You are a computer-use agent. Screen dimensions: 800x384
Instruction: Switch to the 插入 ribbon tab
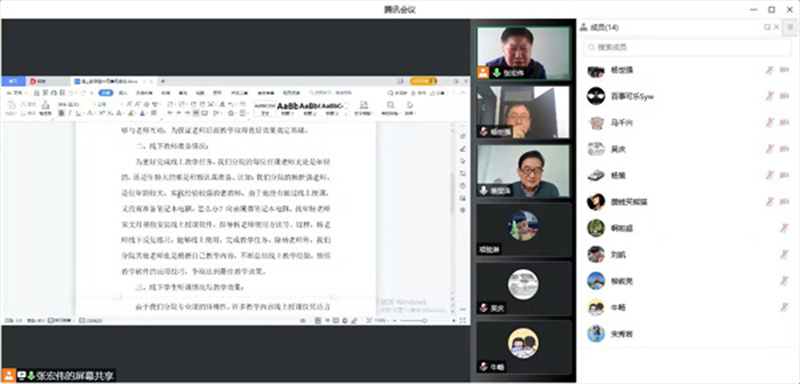click(x=122, y=93)
